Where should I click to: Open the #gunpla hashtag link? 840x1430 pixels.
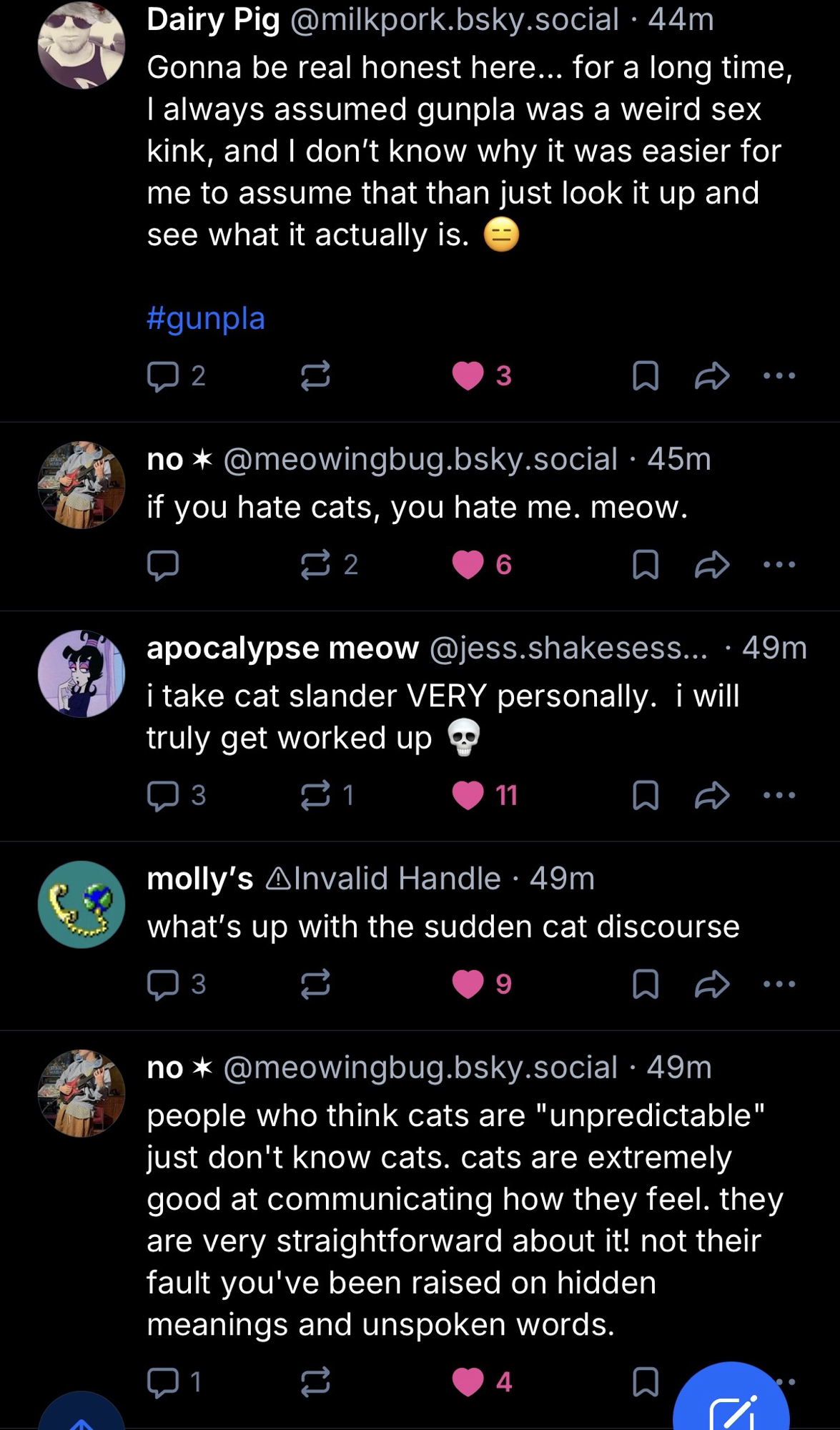(x=206, y=318)
